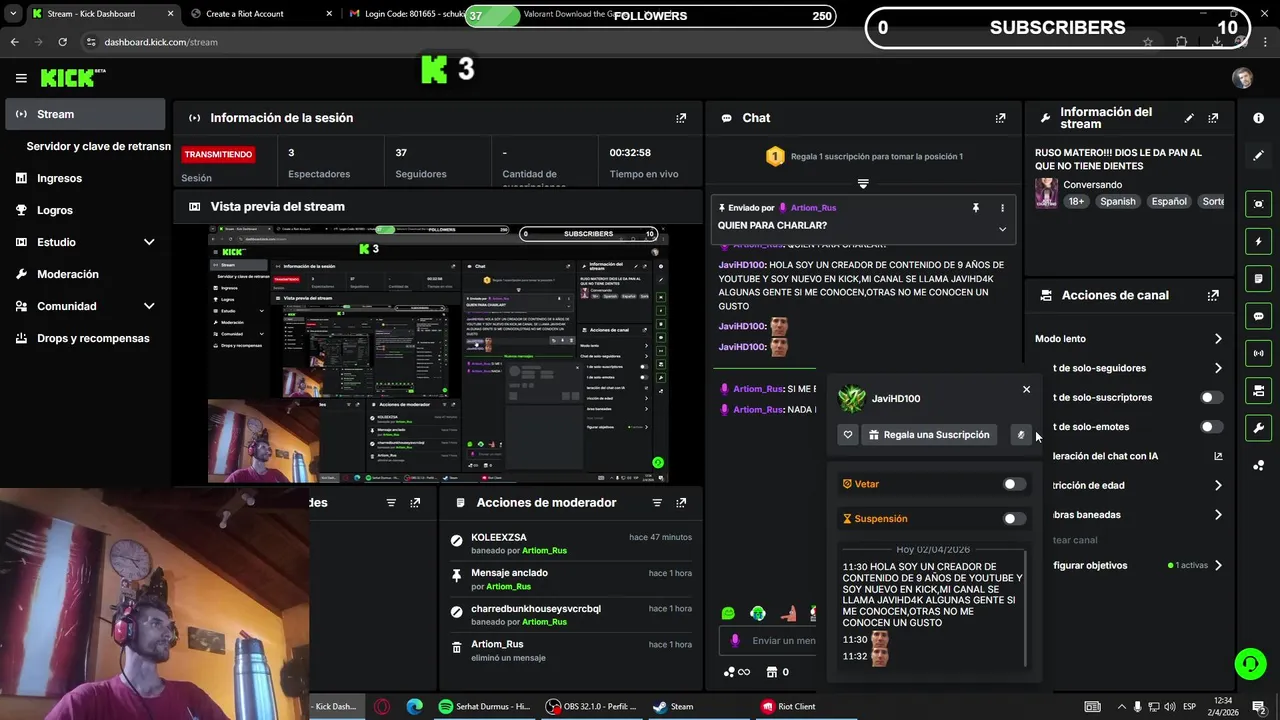This screenshot has width=1280, height=720.
Task: Click the stream preview thumbnail
Action: [438, 354]
